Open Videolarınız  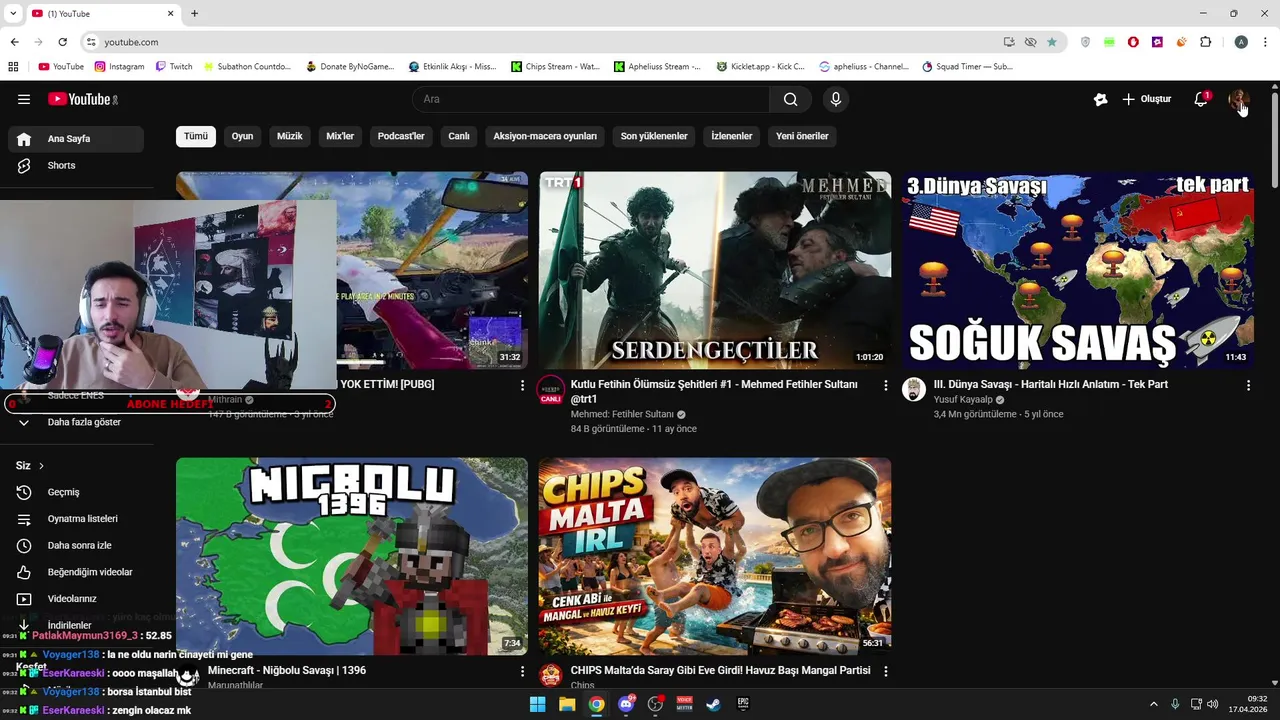(x=76, y=598)
